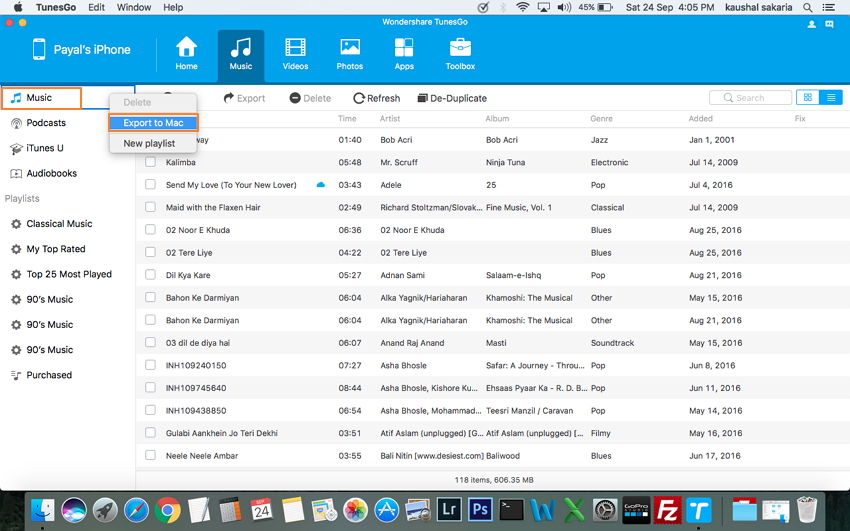This screenshot has height=531, width=850.
Task: Sort by the Artist column header
Action: click(x=390, y=119)
